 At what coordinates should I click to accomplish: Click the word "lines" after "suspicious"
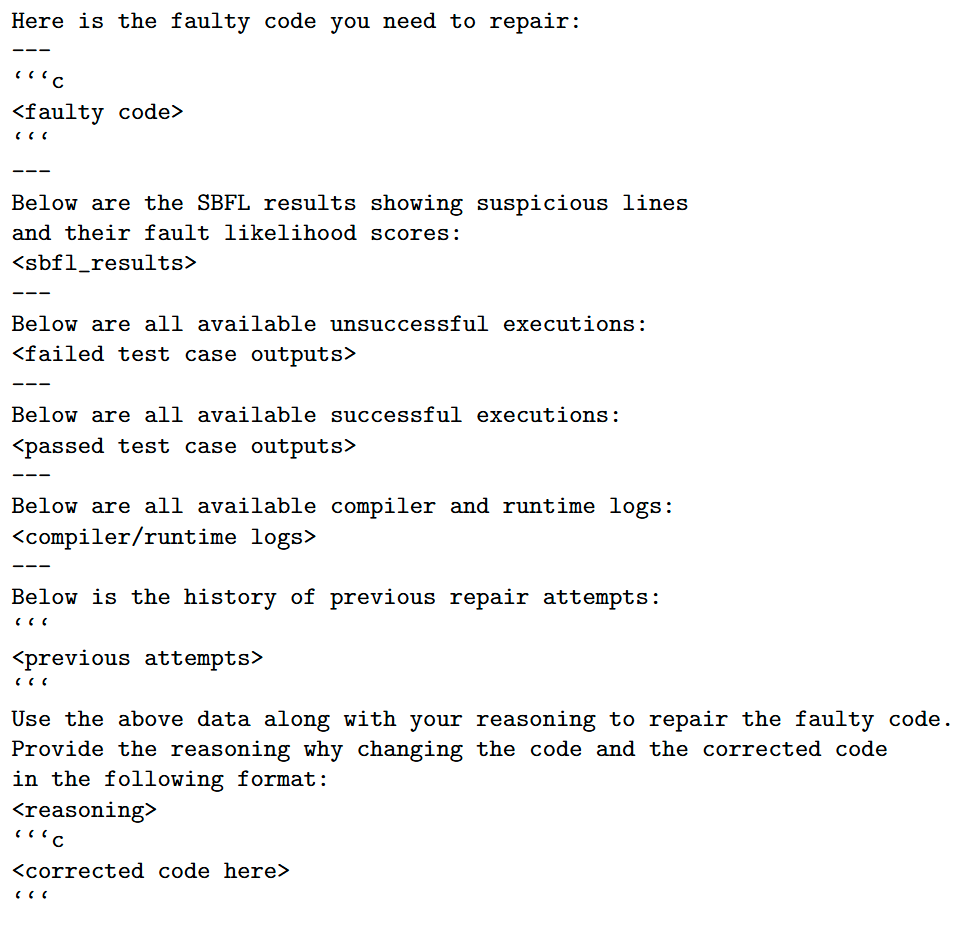(655, 203)
